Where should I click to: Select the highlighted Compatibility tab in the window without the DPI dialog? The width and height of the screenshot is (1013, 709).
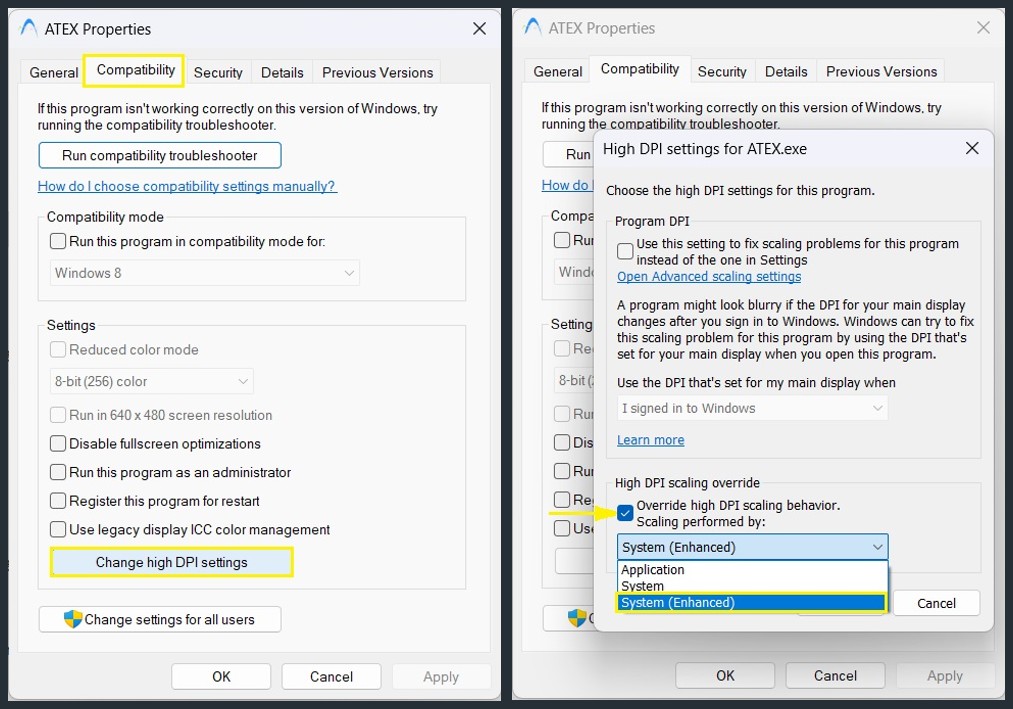point(136,70)
